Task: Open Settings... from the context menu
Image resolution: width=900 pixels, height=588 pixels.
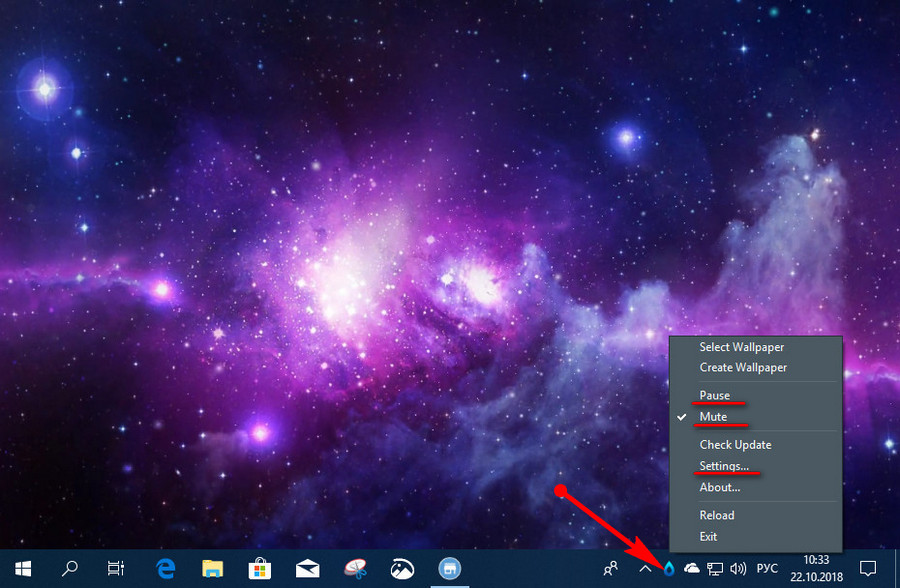Action: click(724, 466)
